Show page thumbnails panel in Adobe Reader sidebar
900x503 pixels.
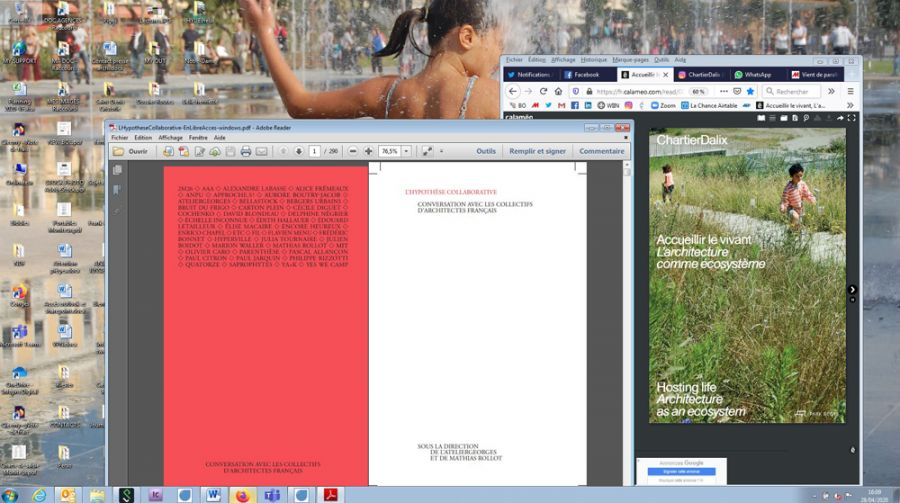[x=117, y=170]
